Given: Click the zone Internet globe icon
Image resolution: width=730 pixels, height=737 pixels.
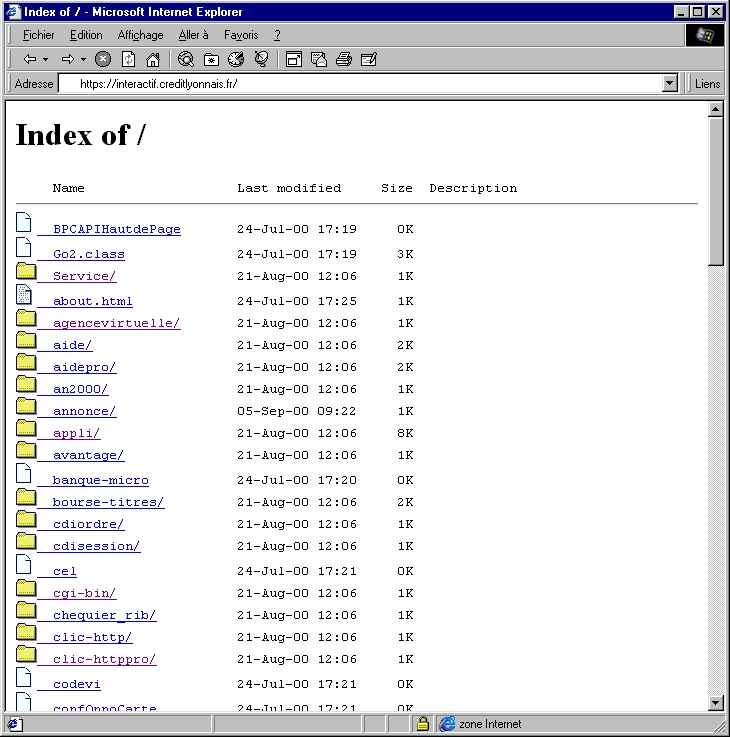Looking at the screenshot, I should click(447, 724).
